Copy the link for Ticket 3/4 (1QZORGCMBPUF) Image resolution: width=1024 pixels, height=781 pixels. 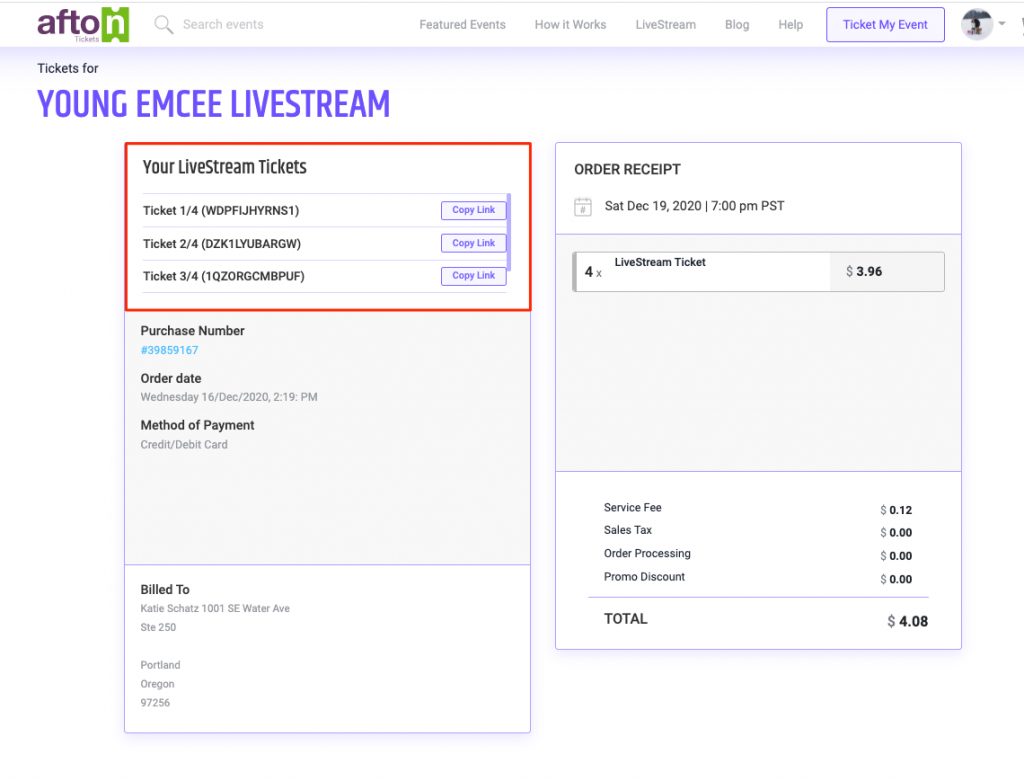473,276
